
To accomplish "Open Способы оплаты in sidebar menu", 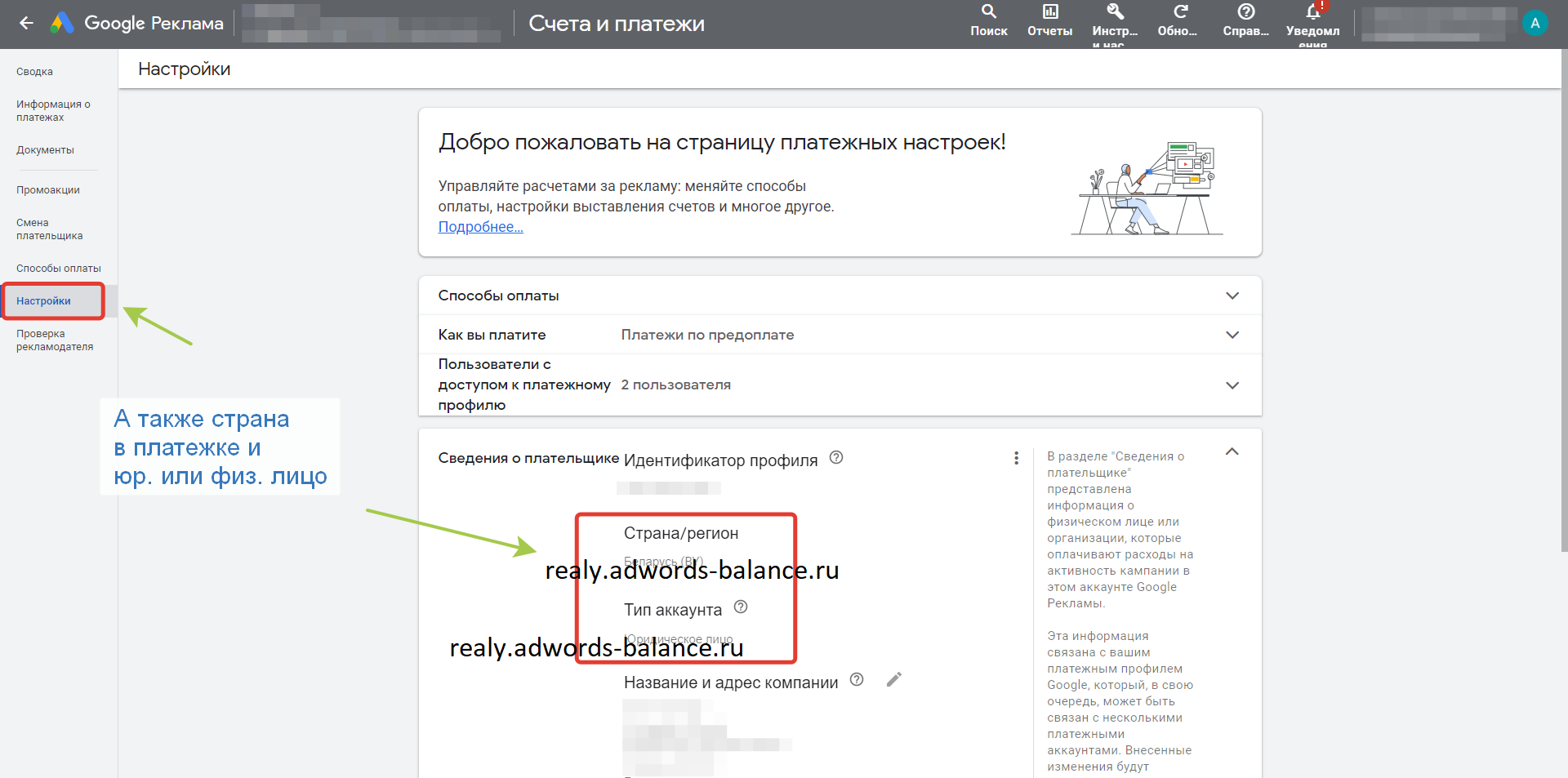I will pos(59,269).
